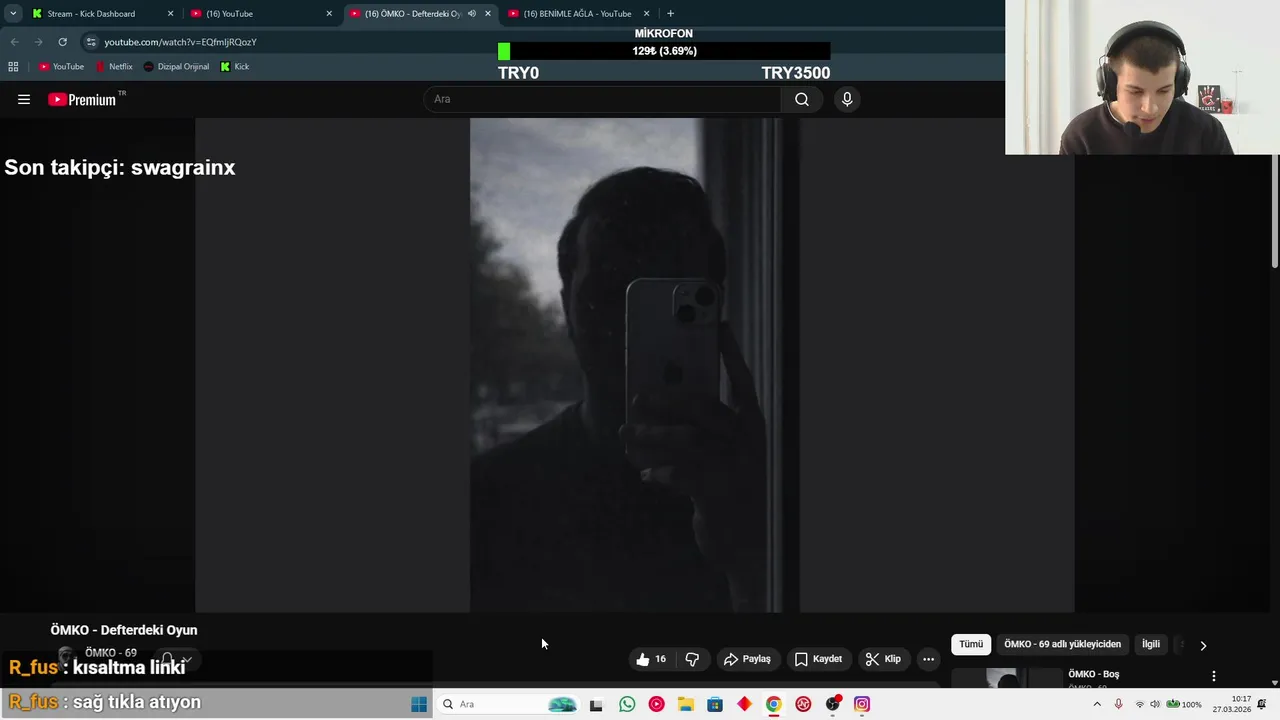
Task: Open the Windows Start menu
Action: coord(419,704)
